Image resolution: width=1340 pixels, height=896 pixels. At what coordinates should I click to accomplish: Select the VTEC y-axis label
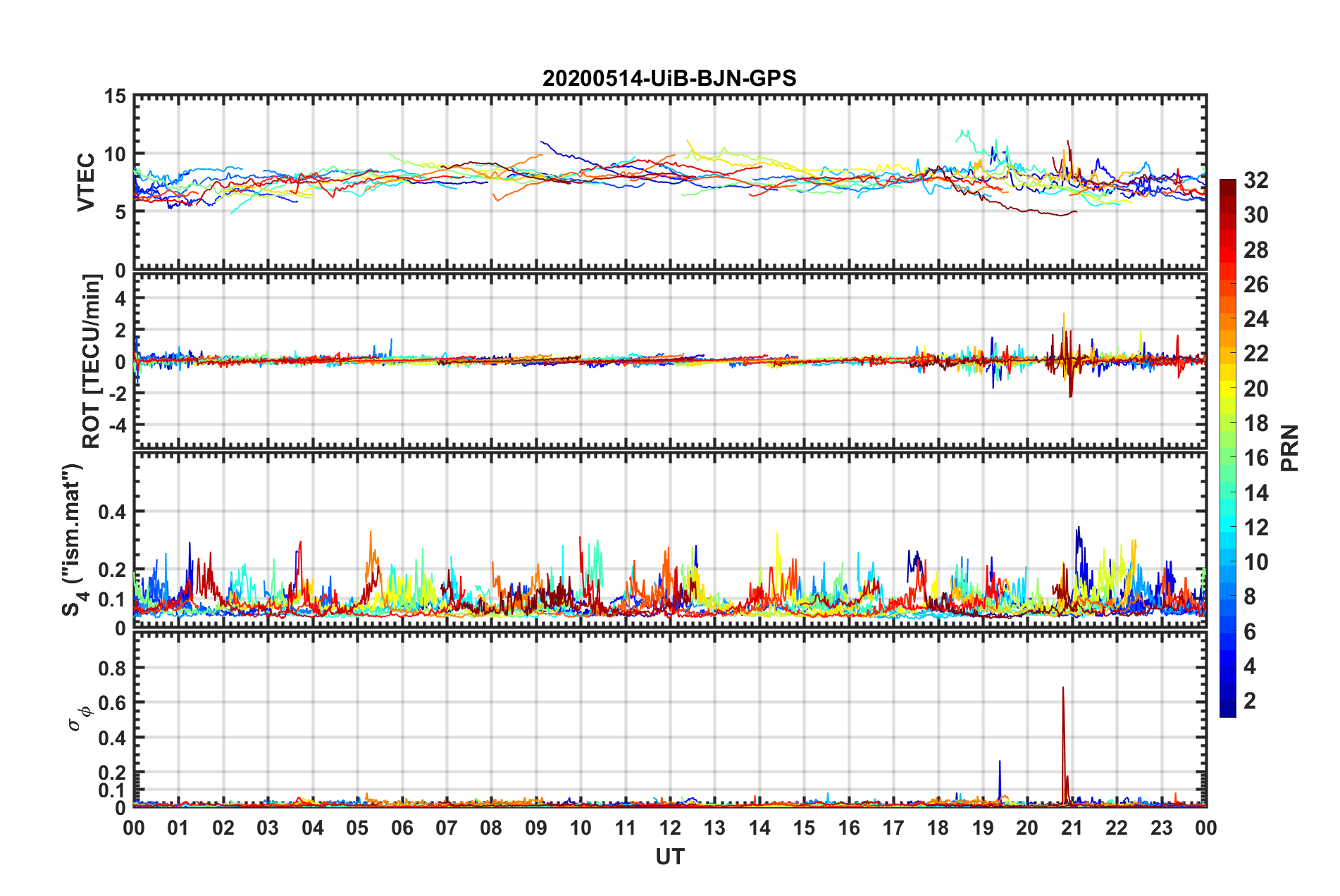[x=86, y=182]
